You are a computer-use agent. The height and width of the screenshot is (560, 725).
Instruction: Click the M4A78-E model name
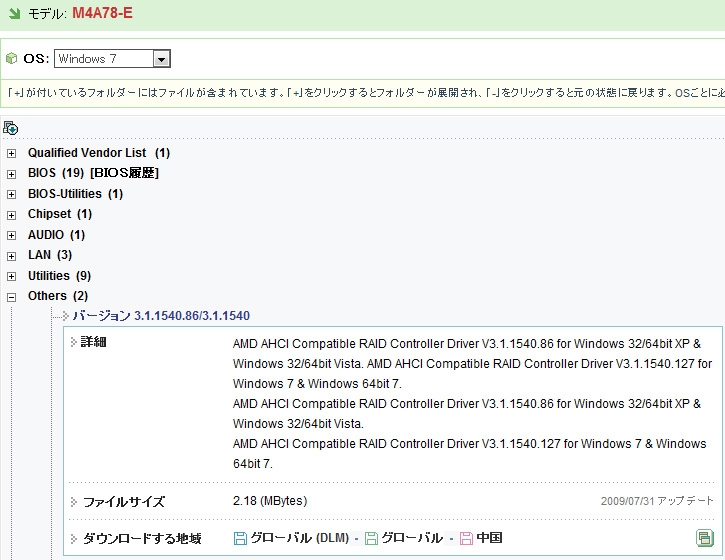coord(102,13)
